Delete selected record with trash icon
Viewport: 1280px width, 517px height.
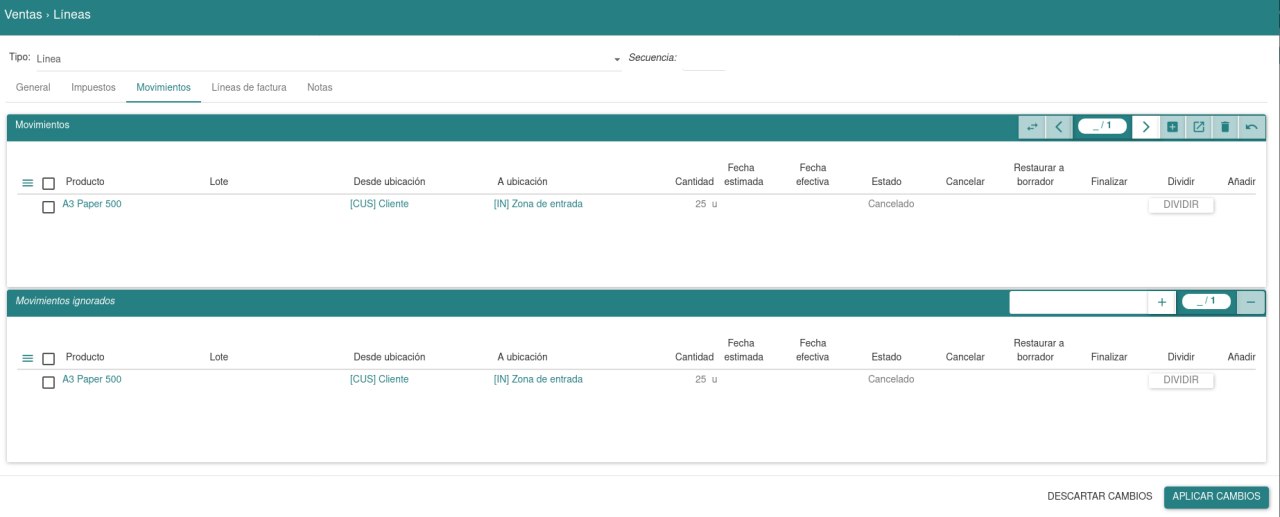click(x=1224, y=127)
